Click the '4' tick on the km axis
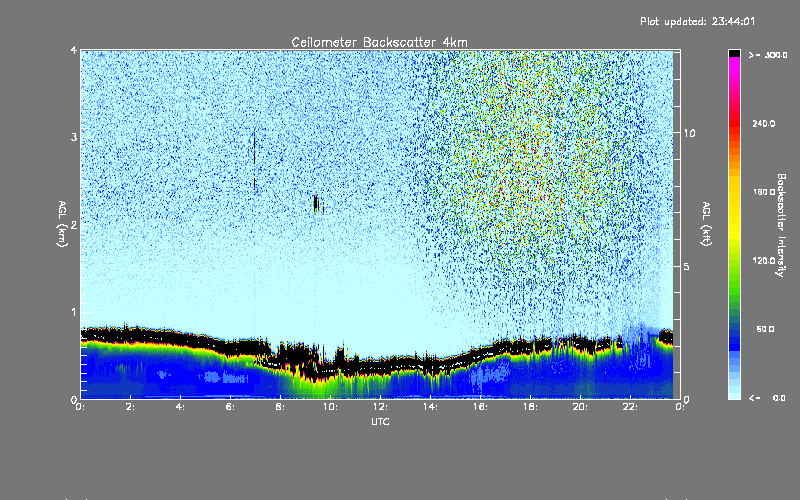The height and width of the screenshot is (500, 800). coord(74,50)
